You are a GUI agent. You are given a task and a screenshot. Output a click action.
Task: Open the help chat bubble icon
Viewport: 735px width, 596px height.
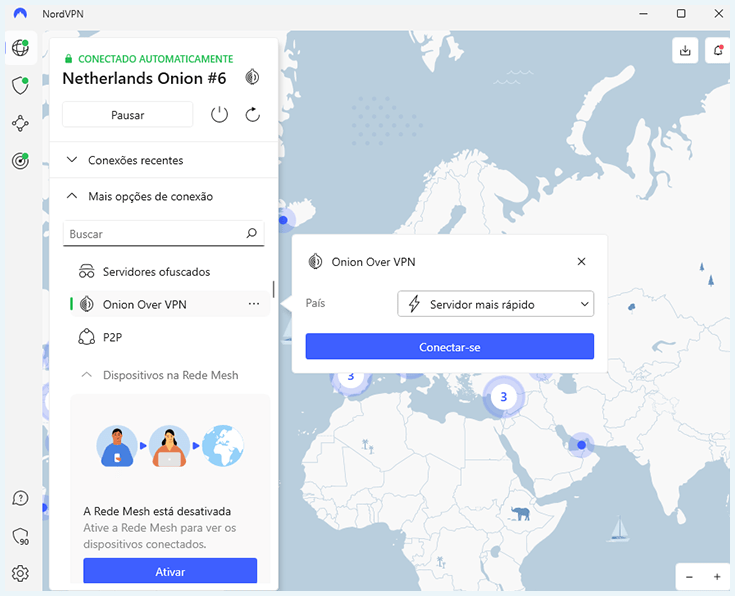coord(20,498)
